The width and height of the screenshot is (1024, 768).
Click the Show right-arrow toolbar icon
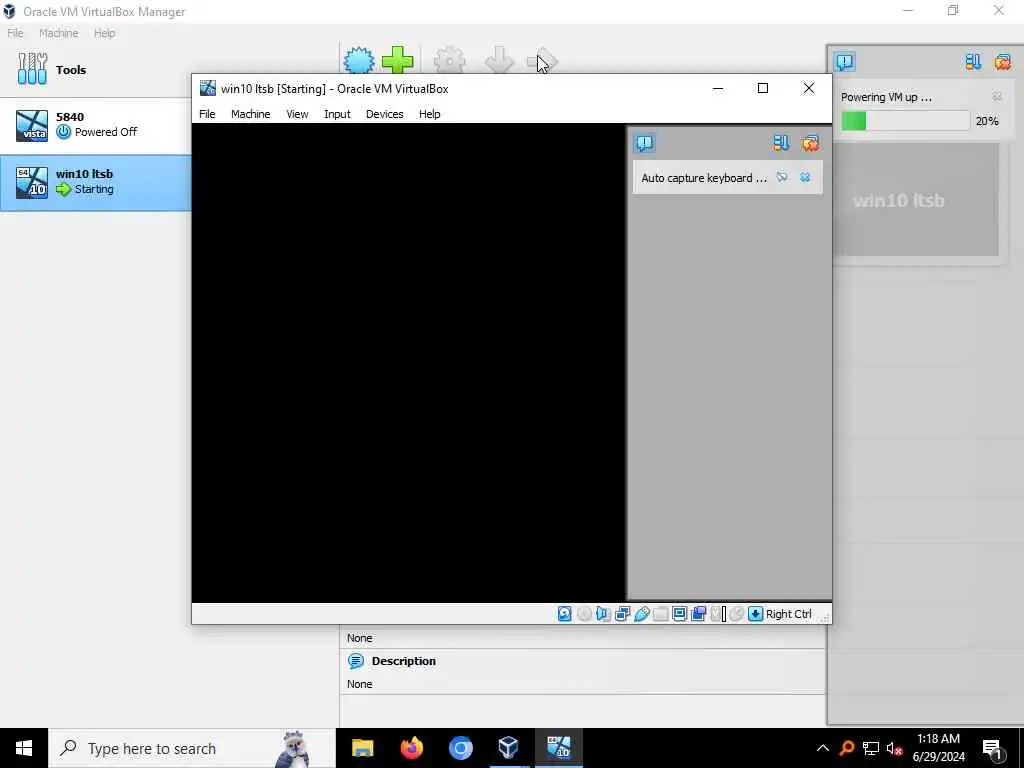pyautogui.click(x=543, y=61)
